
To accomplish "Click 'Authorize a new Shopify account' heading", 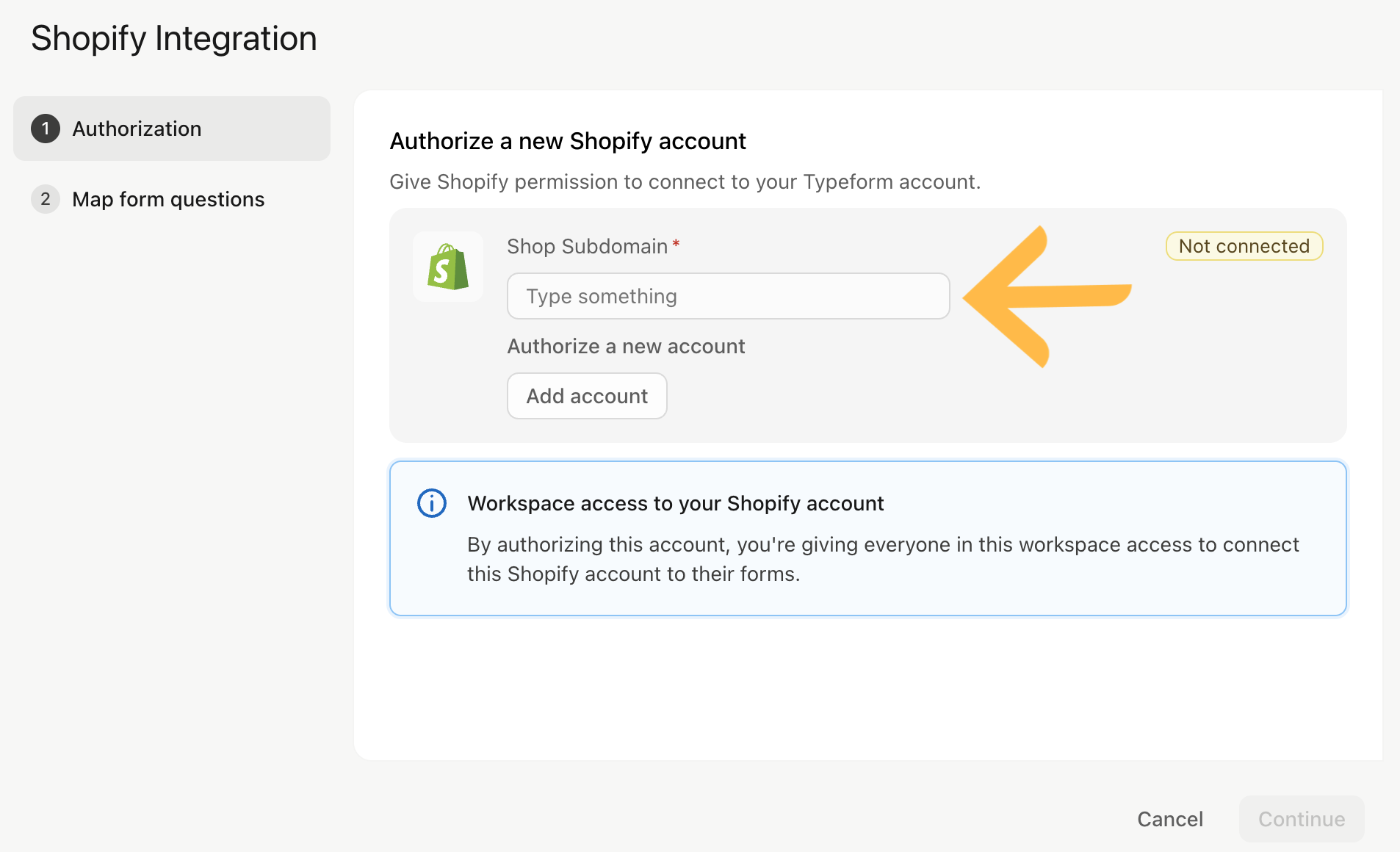I will tap(568, 140).
